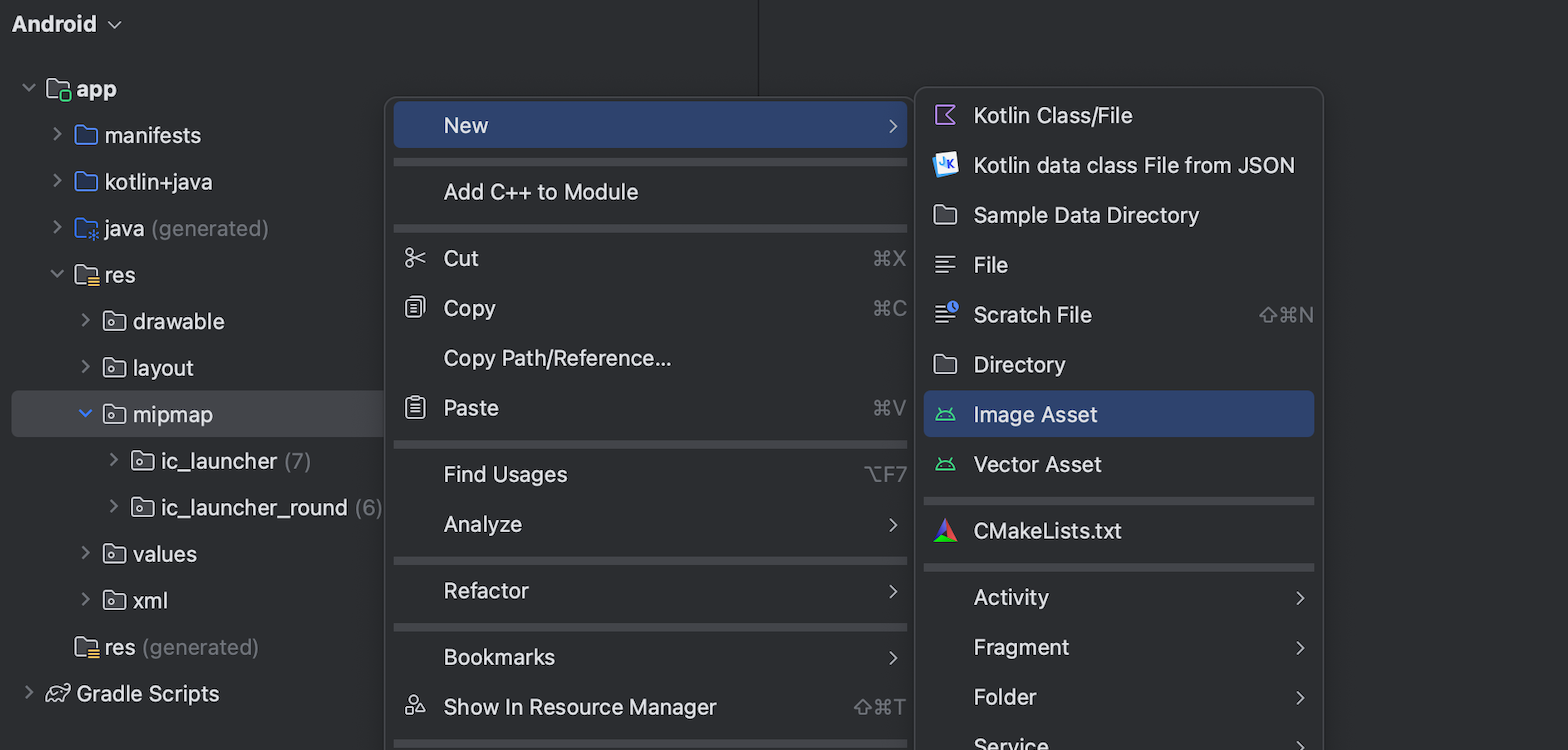This screenshot has width=1568, height=750.
Task: Click the Show In Resource Manager icon
Action: pos(415,706)
